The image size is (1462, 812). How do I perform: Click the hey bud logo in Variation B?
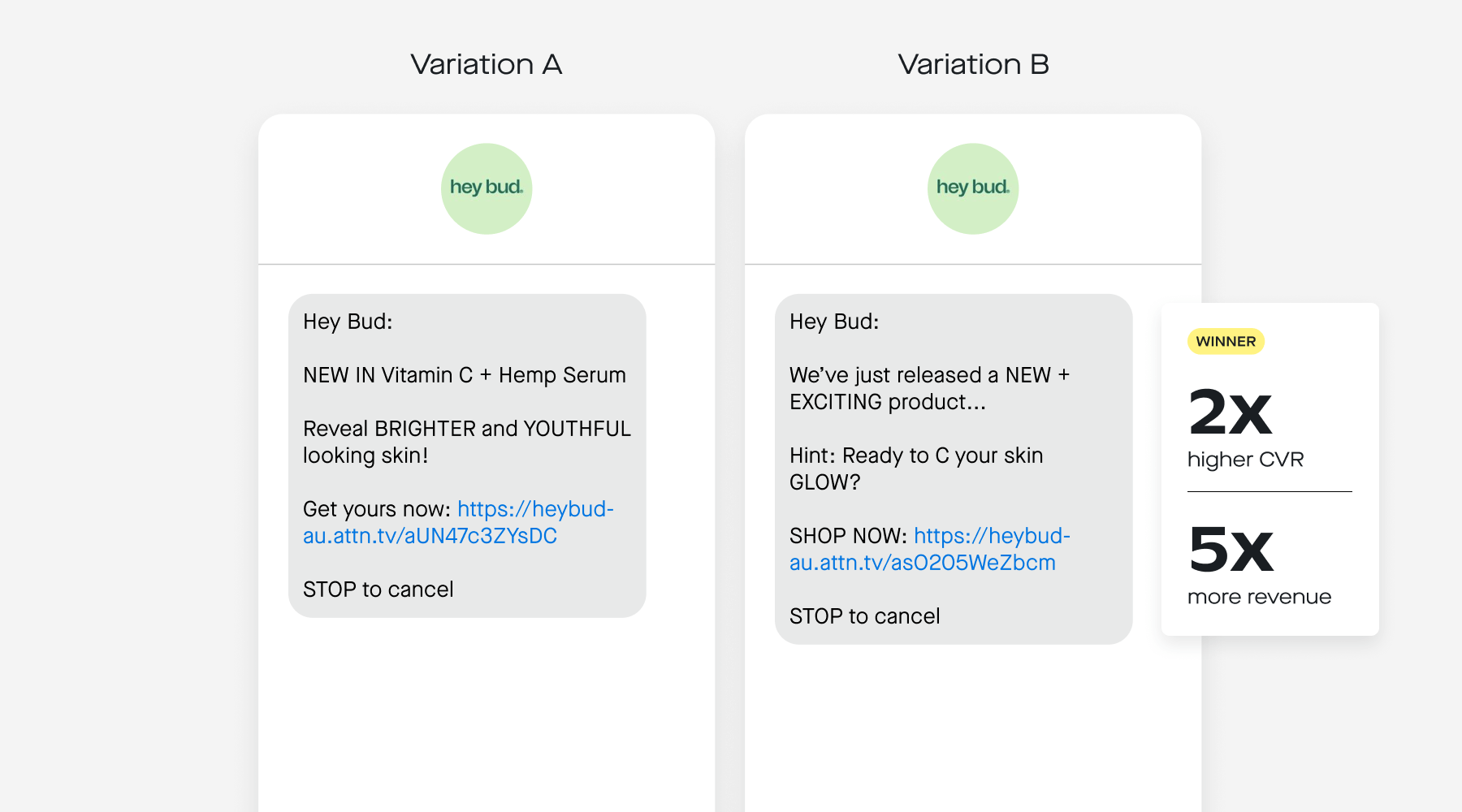973,188
